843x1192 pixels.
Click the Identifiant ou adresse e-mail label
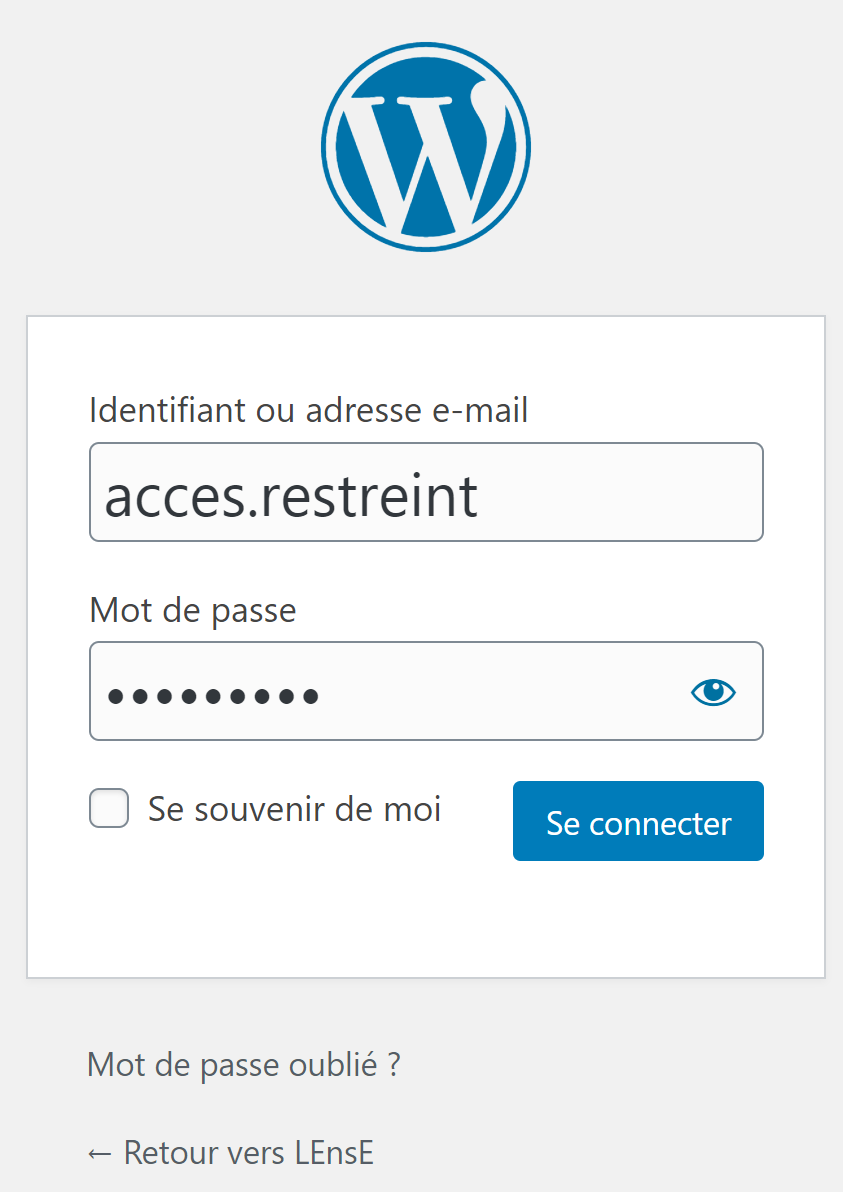pos(309,411)
